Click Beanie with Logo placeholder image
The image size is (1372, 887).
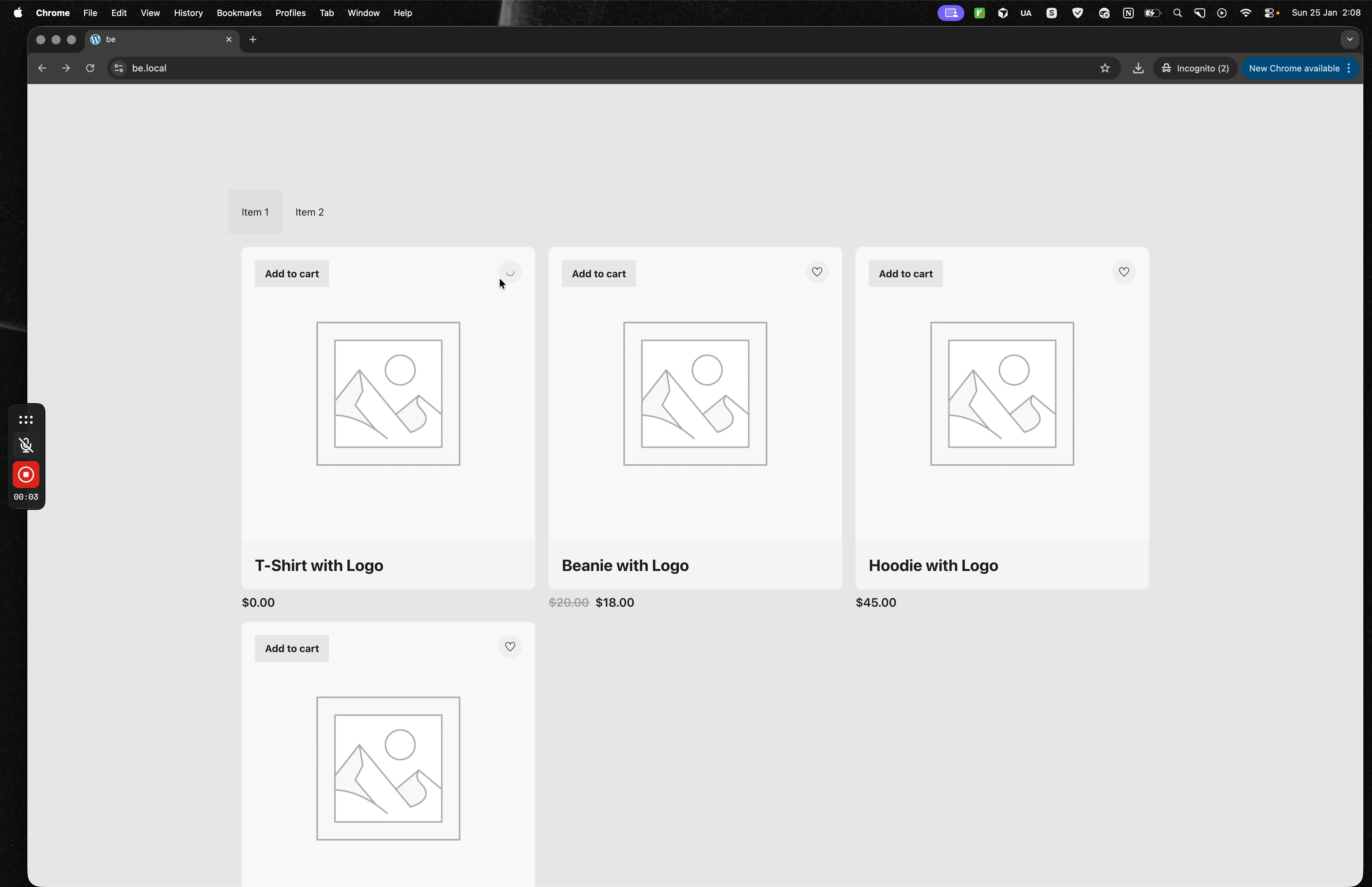pos(695,394)
